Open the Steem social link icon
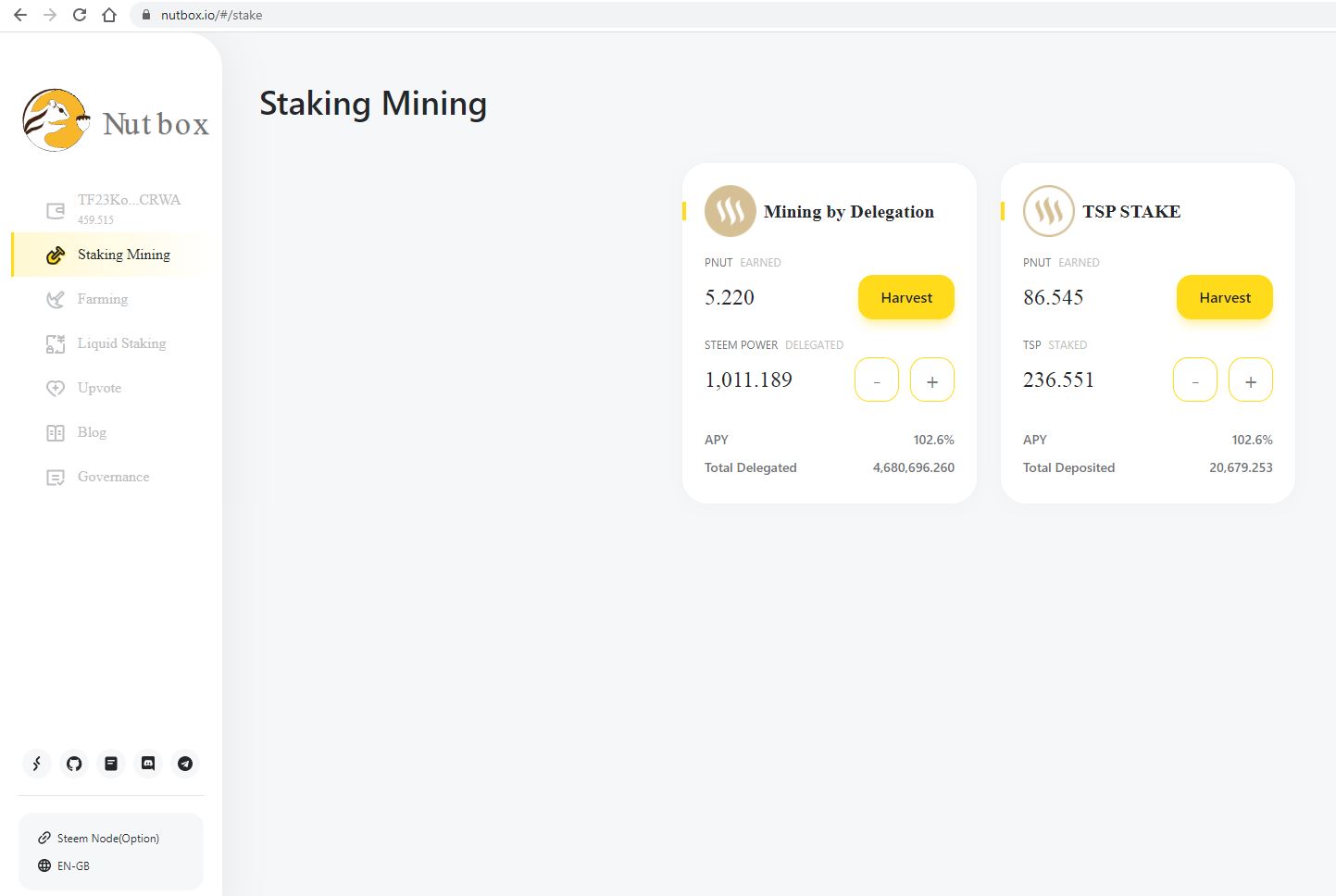The image size is (1336, 896). [37, 764]
